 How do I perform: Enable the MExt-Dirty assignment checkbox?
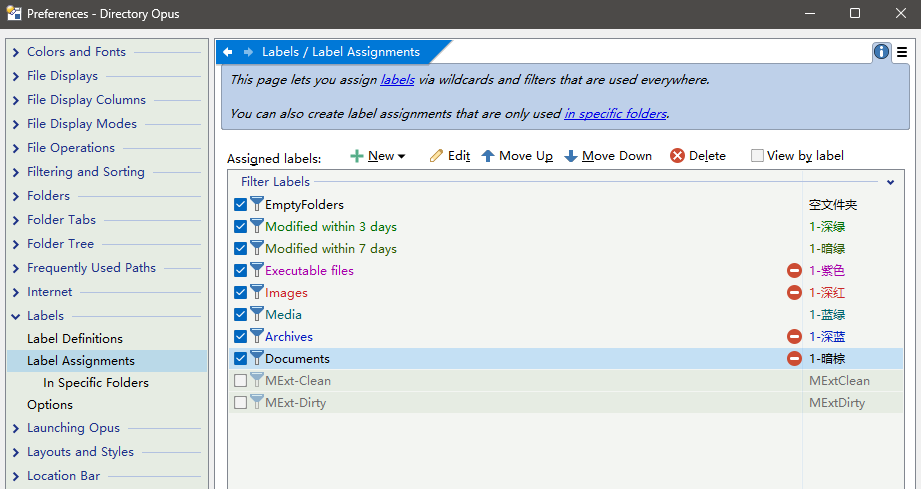240,403
